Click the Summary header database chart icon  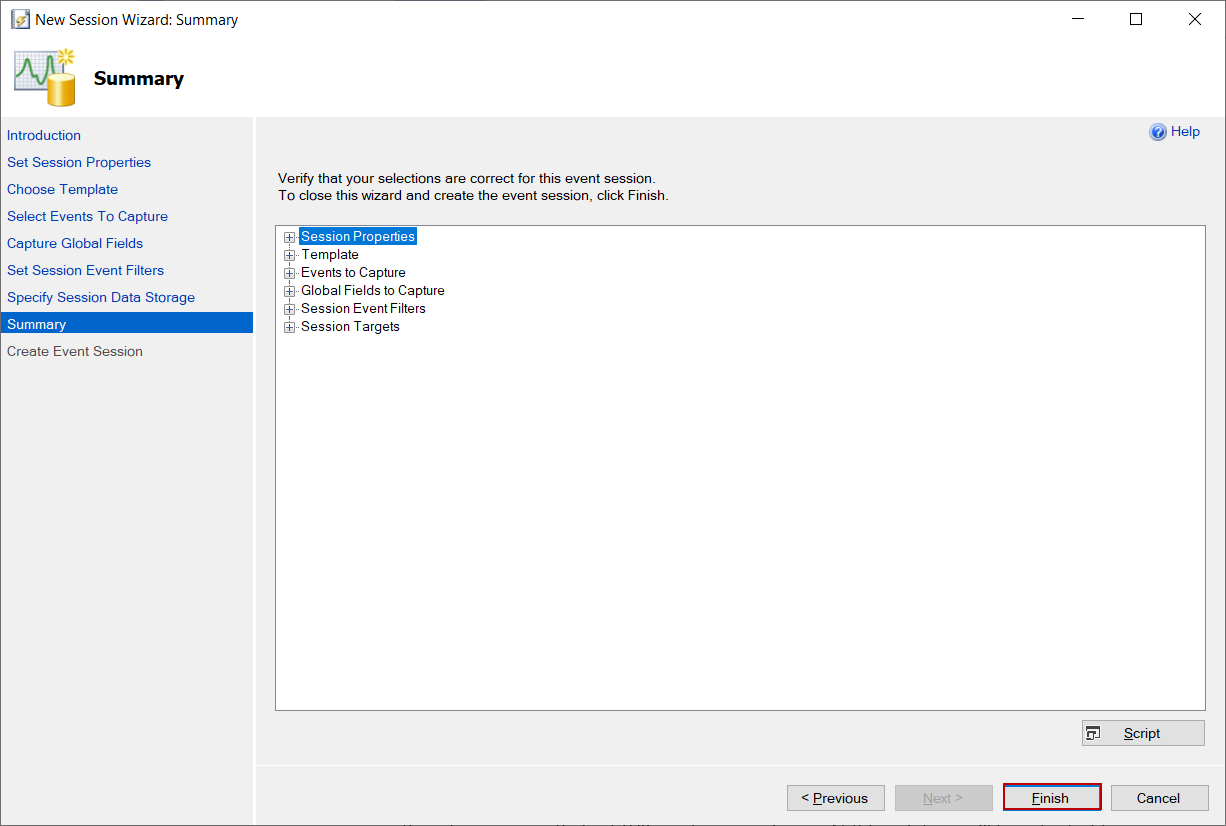[46, 77]
